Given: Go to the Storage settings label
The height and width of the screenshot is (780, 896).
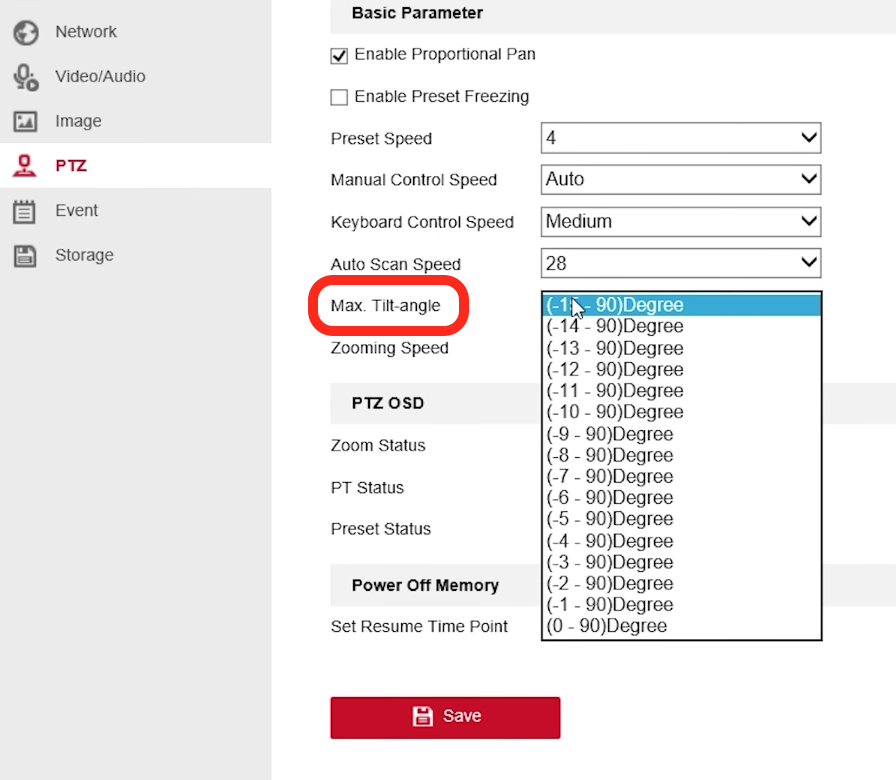Looking at the screenshot, I should (84, 255).
